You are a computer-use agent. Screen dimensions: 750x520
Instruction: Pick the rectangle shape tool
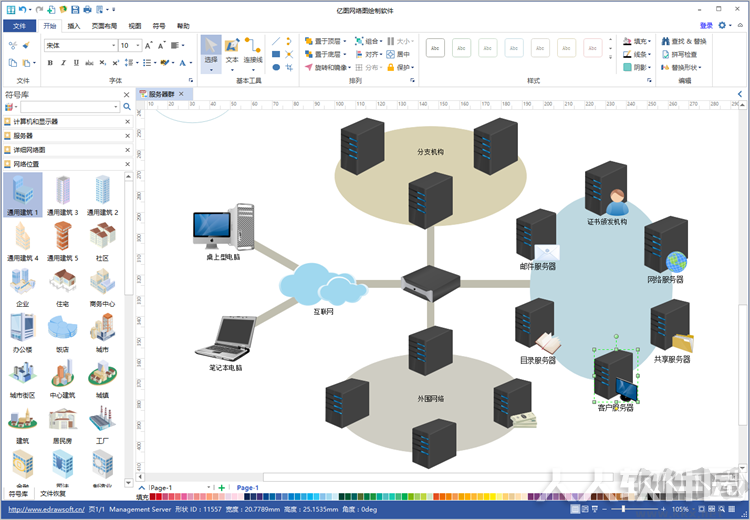(276, 54)
